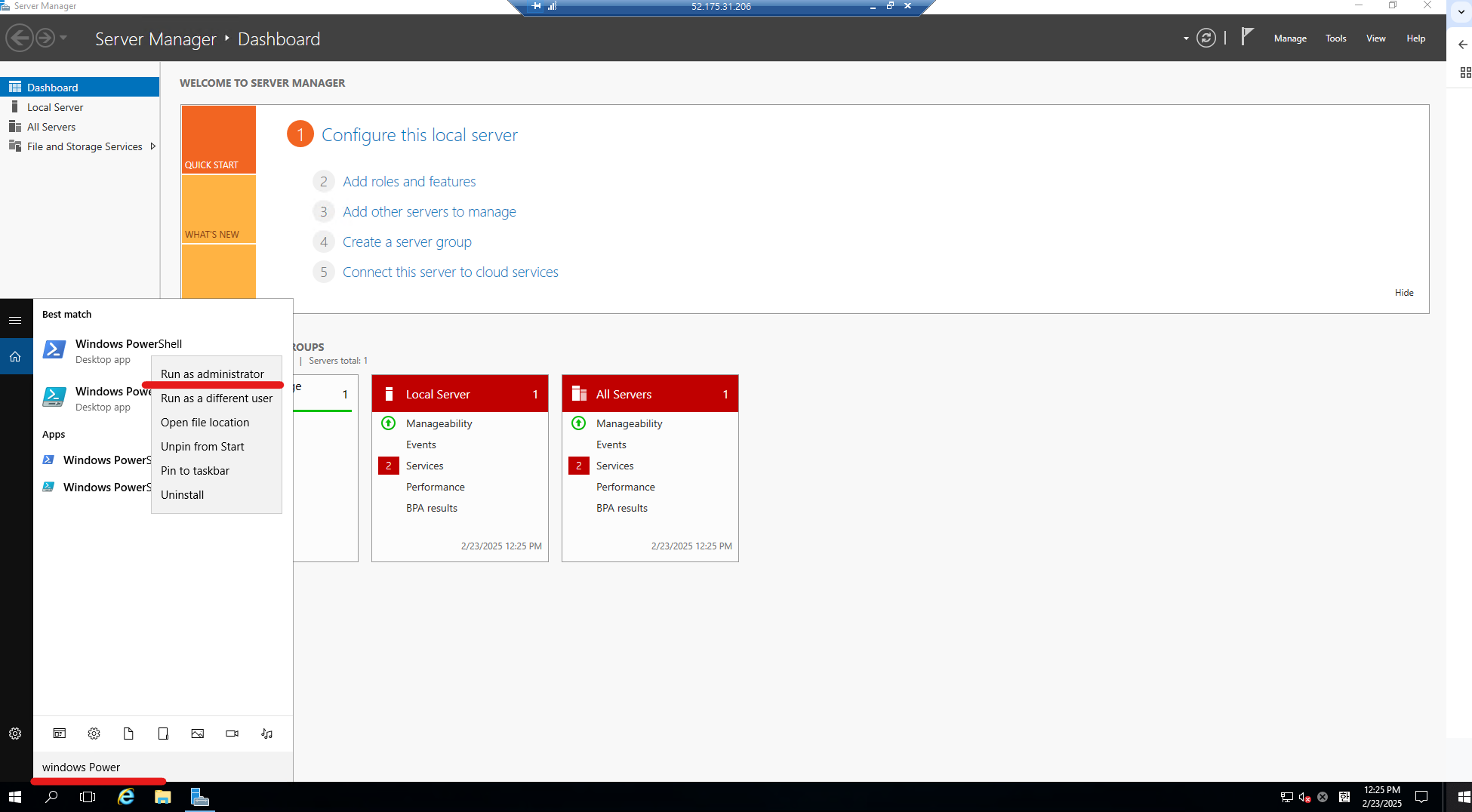Click the WHAT'S NEW tile

pyautogui.click(x=219, y=209)
